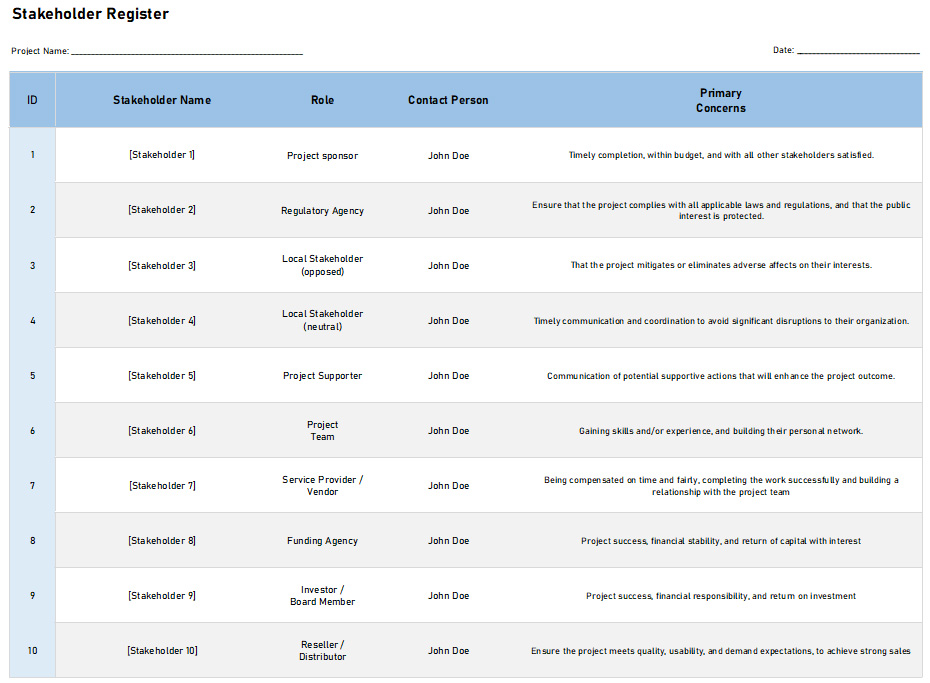Select 'John Doe' in the Project Team row
The image size is (930, 683).
[449, 431]
